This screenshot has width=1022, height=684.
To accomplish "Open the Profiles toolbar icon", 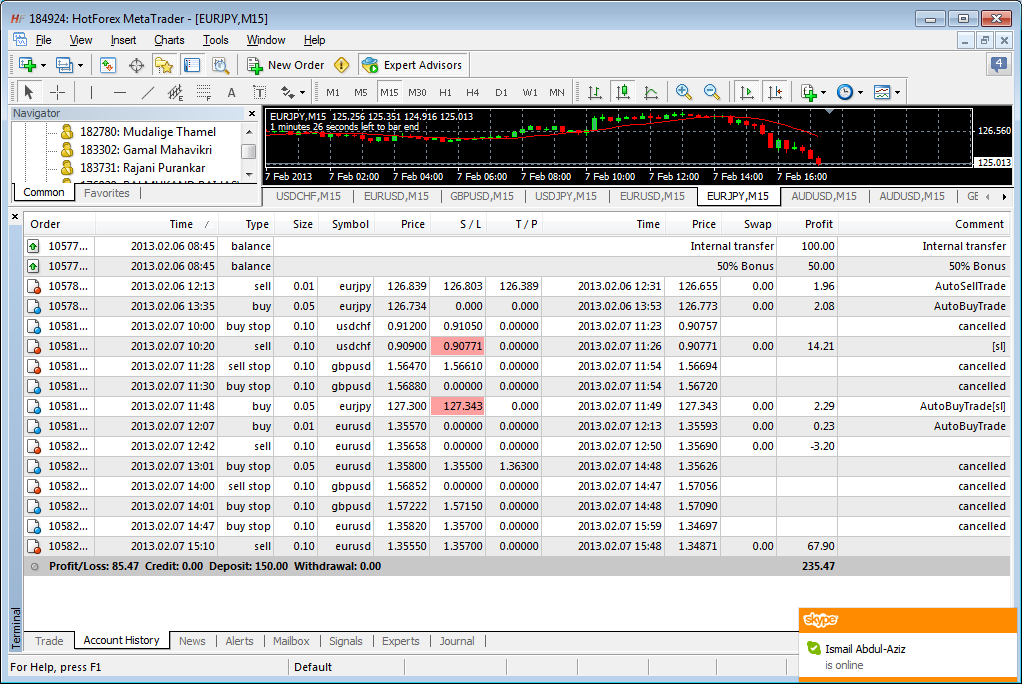I will pos(64,65).
